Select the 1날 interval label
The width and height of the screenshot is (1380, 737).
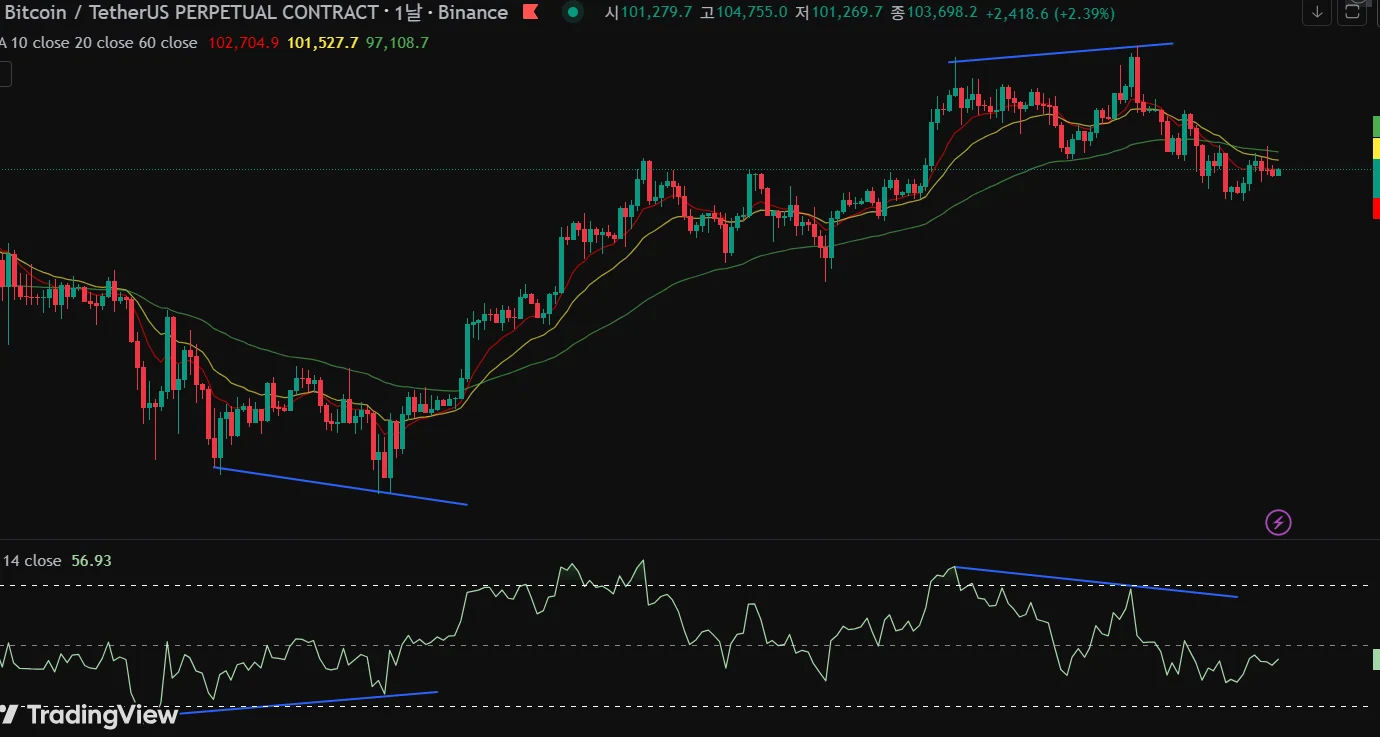pos(407,13)
